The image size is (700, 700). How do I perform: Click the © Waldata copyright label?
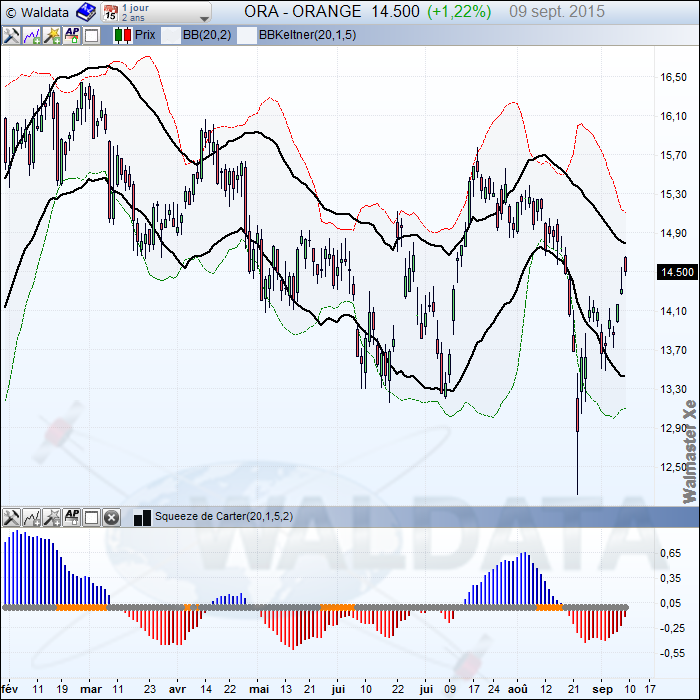pos(38,12)
